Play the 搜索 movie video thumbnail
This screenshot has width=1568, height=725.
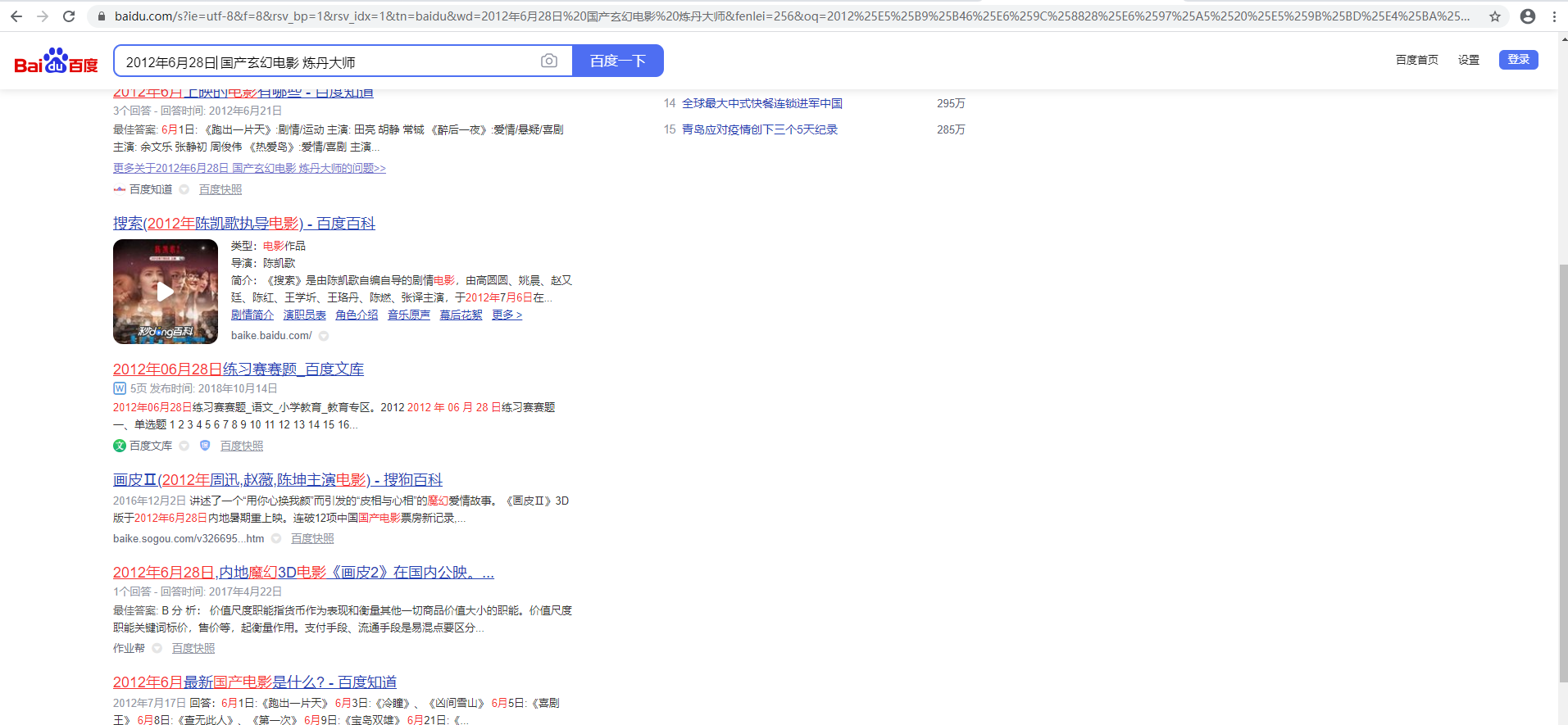[x=166, y=292]
